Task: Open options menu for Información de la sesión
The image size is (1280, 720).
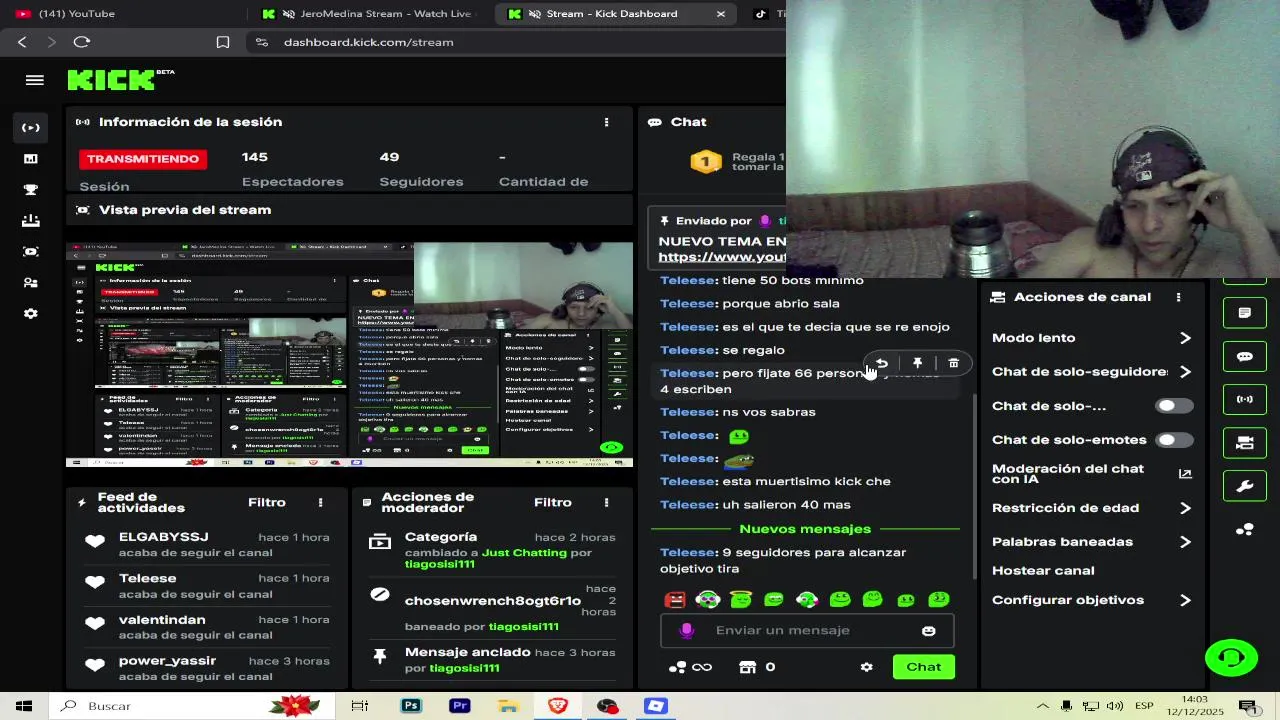Action: tap(606, 122)
